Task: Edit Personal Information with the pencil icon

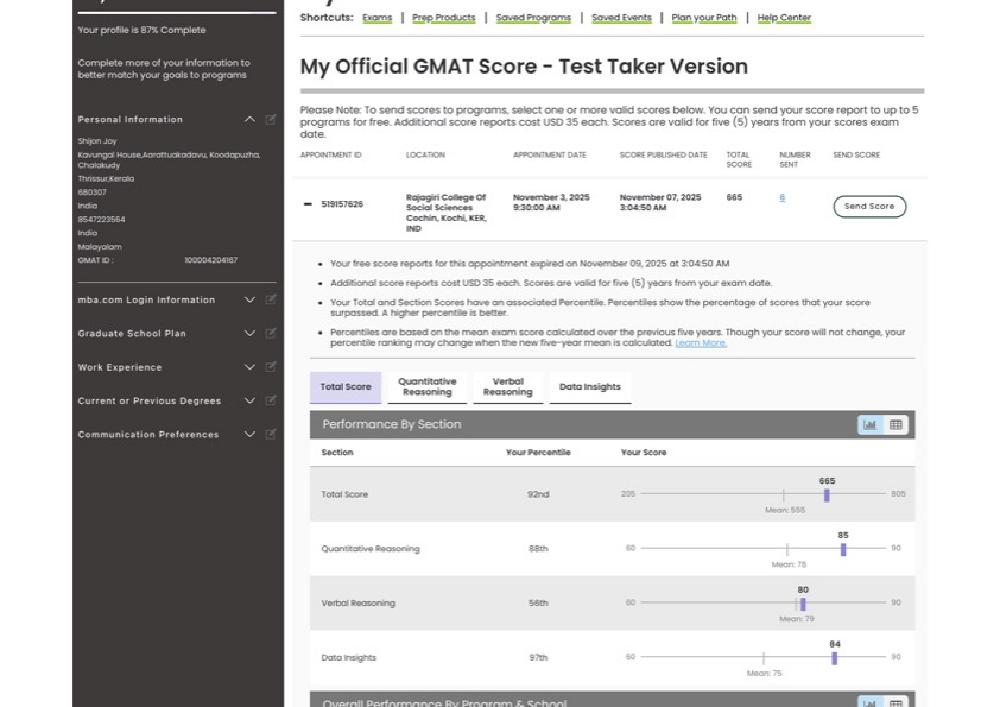Action: click(x=271, y=120)
